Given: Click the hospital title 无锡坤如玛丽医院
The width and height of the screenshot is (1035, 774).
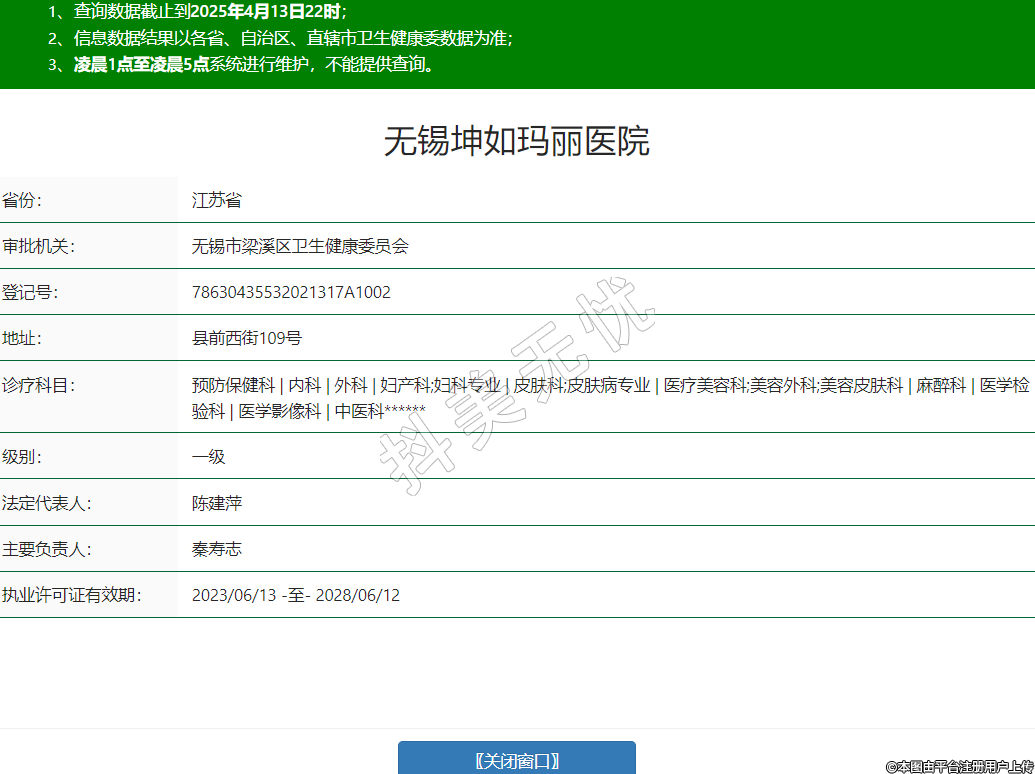Looking at the screenshot, I should pos(516,141).
